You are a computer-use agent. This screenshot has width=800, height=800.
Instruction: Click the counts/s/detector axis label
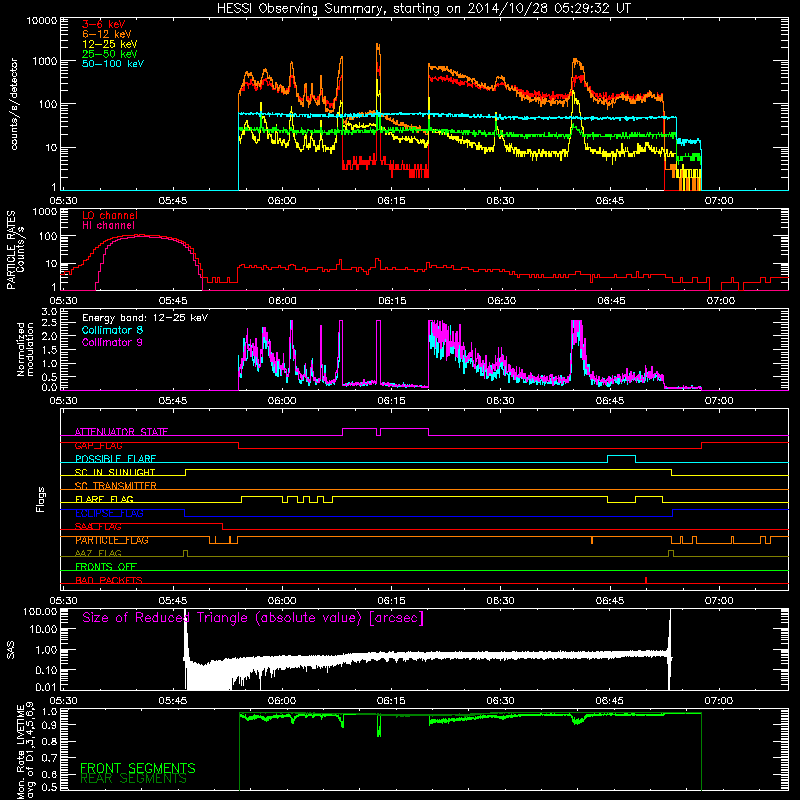[x=14, y=104]
